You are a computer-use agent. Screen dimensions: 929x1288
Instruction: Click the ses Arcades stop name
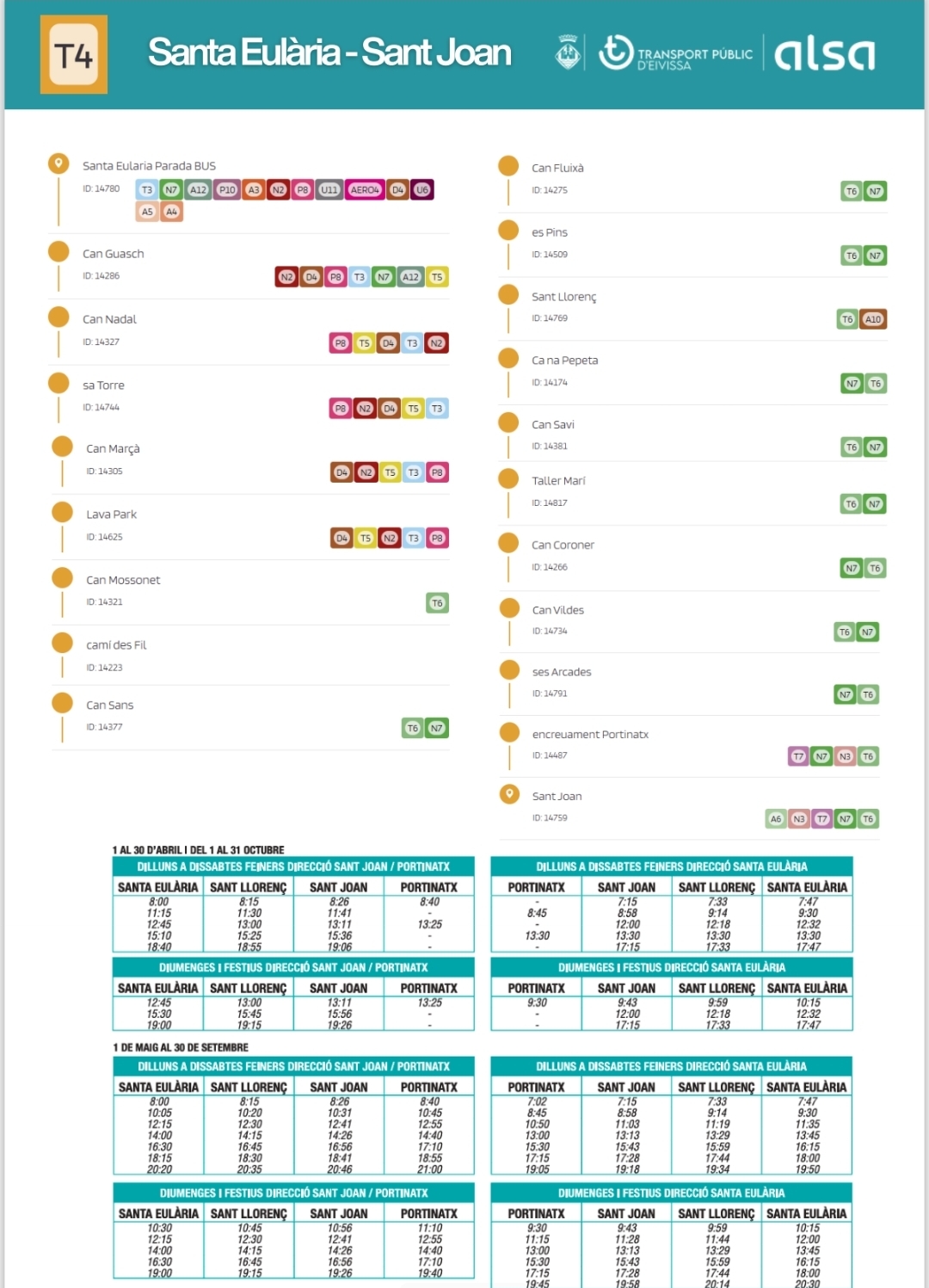(561, 672)
